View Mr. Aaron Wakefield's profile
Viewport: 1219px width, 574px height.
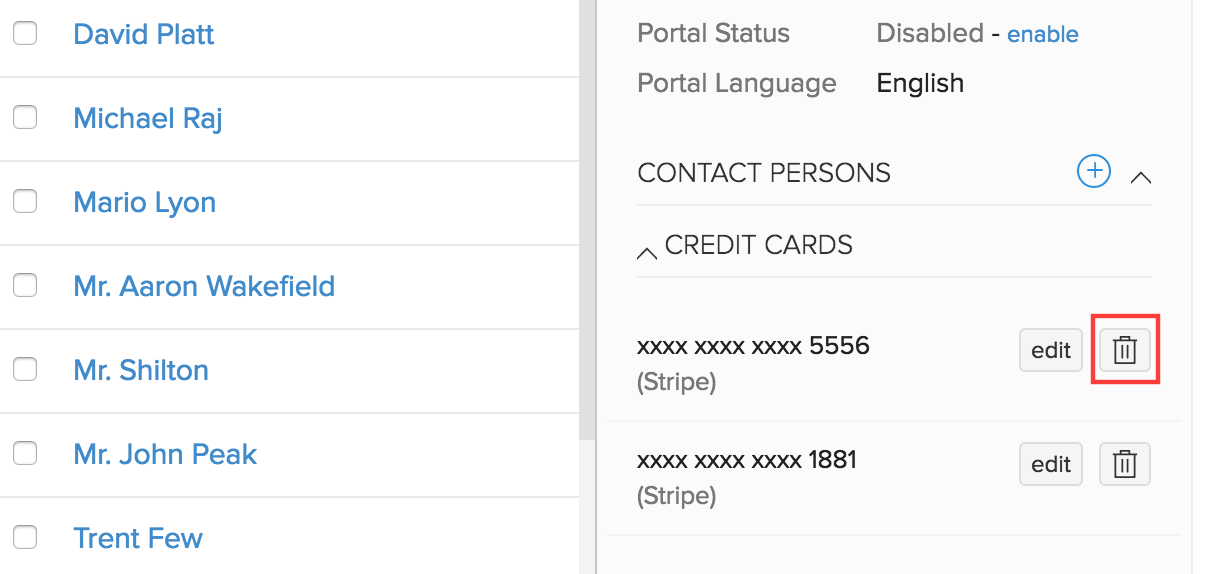pos(204,286)
